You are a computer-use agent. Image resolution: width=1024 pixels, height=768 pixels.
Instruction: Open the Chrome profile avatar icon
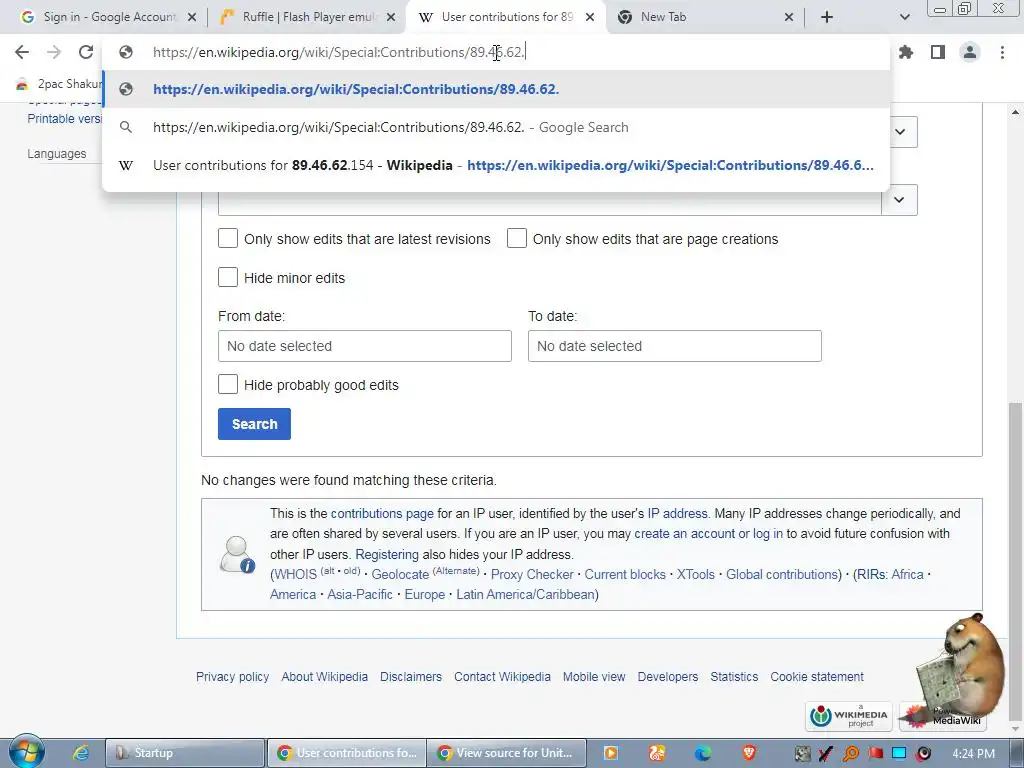[970, 52]
